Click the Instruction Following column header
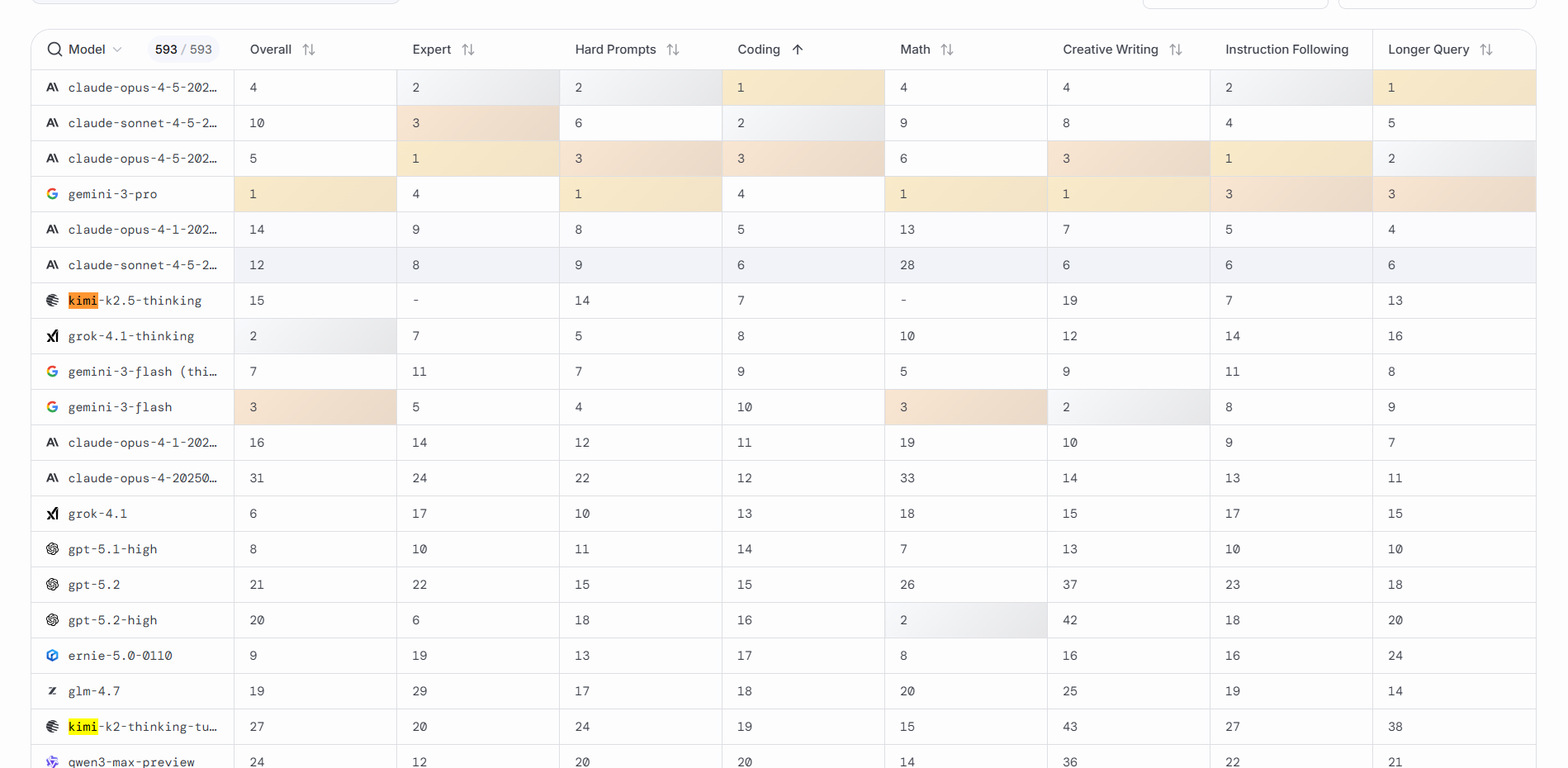This screenshot has height=768, width=1568. click(1286, 50)
